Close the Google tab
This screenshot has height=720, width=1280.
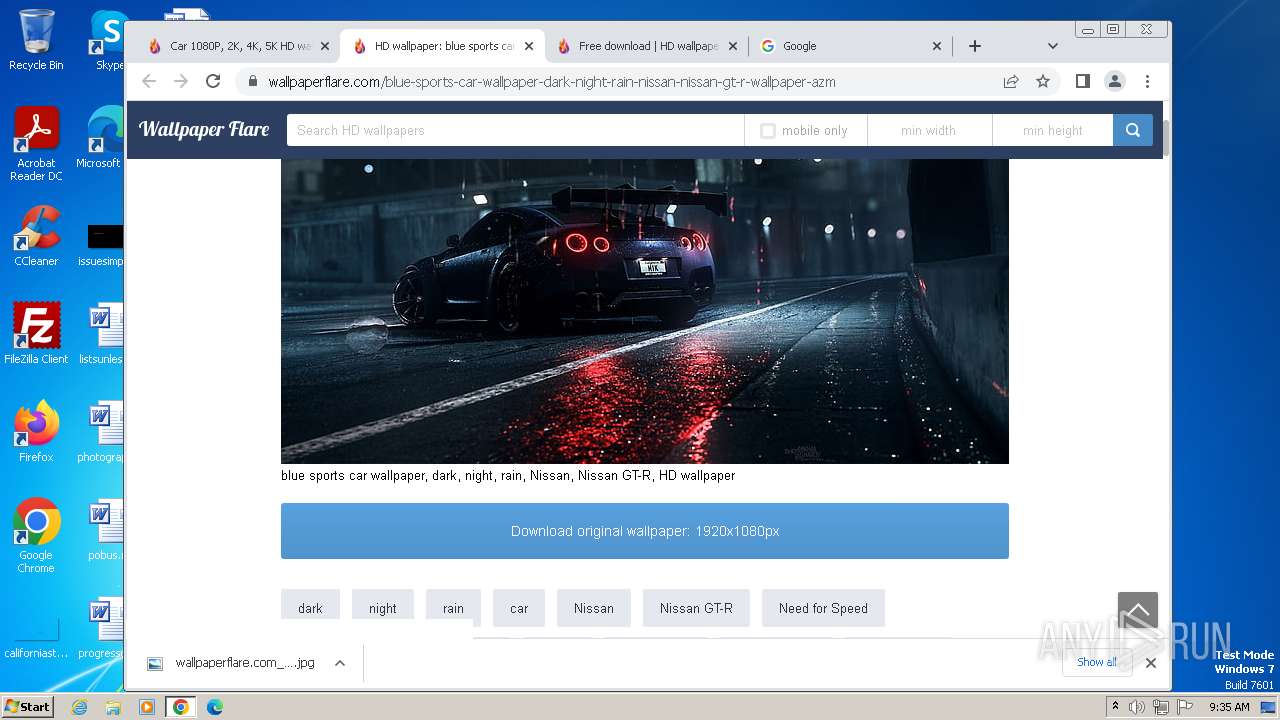click(x=937, y=46)
